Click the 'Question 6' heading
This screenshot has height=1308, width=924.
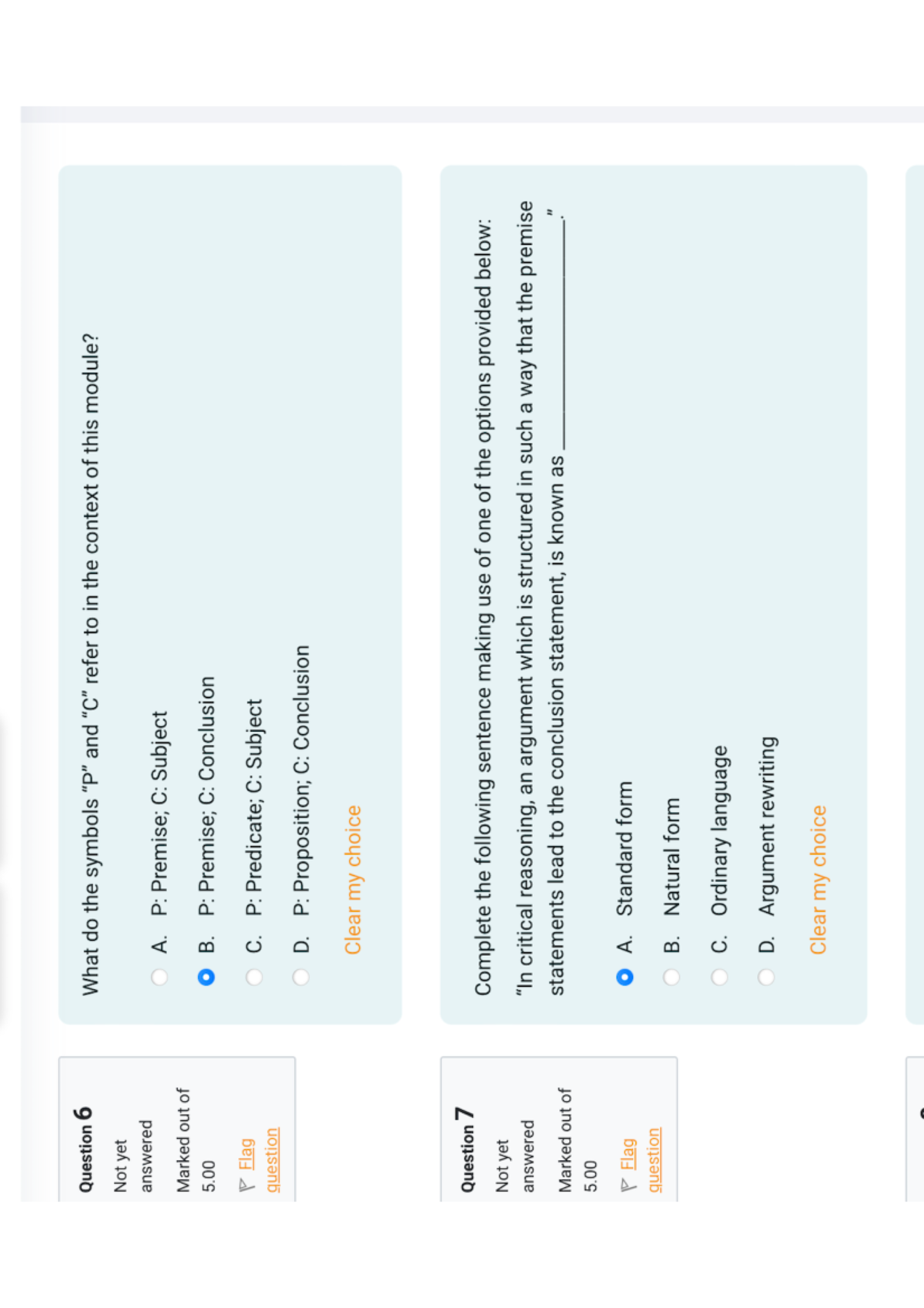pyautogui.click(x=85, y=1149)
